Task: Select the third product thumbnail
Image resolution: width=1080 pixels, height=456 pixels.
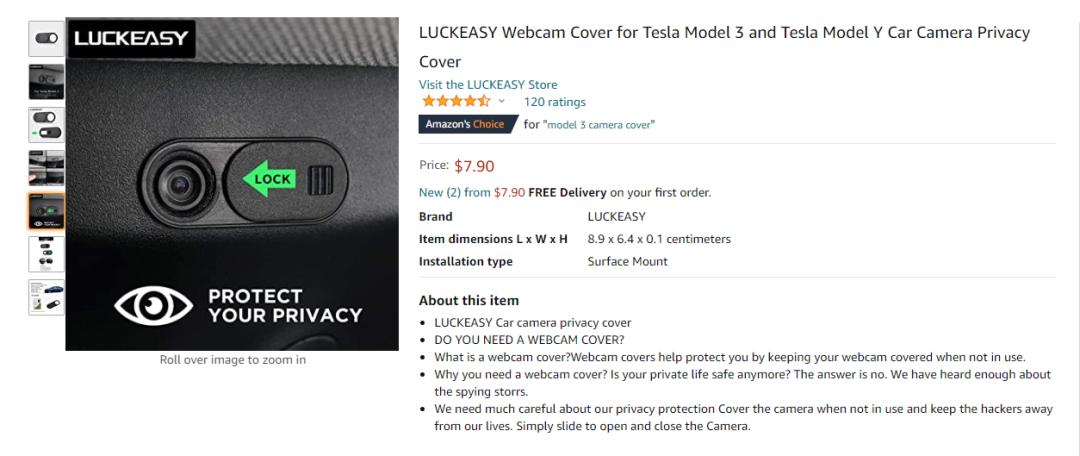Action: (x=46, y=124)
